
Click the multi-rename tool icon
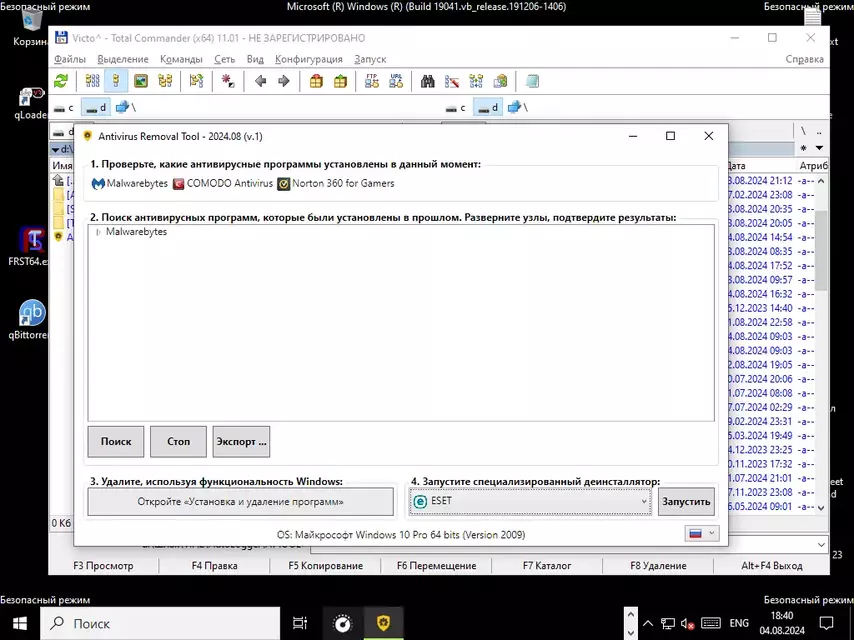452,81
